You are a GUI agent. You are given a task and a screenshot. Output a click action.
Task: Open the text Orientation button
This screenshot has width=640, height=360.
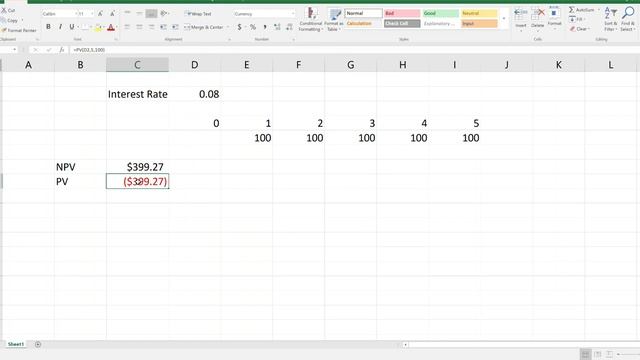164,13
